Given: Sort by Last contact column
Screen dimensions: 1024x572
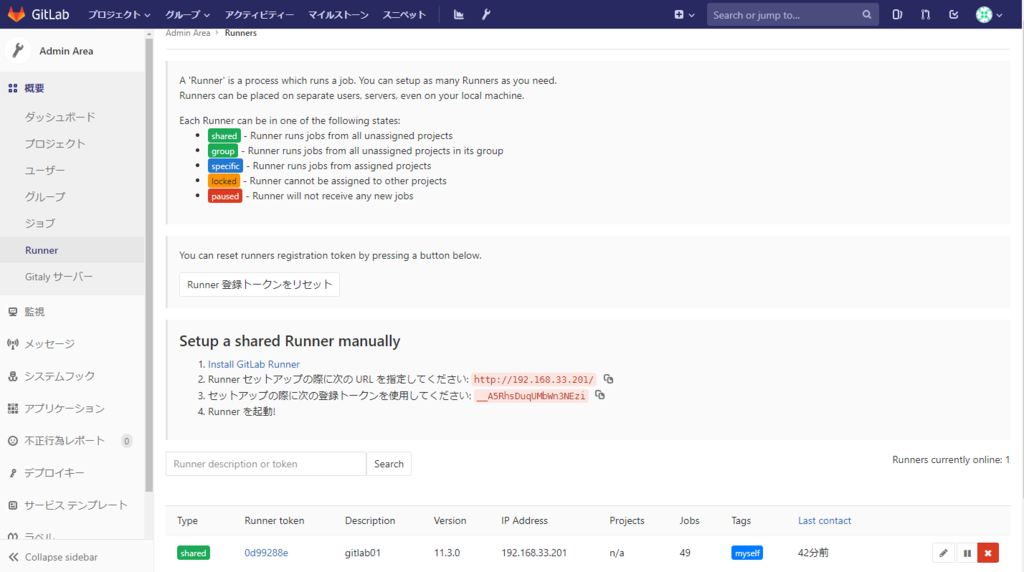Looking at the screenshot, I should tap(824, 520).
